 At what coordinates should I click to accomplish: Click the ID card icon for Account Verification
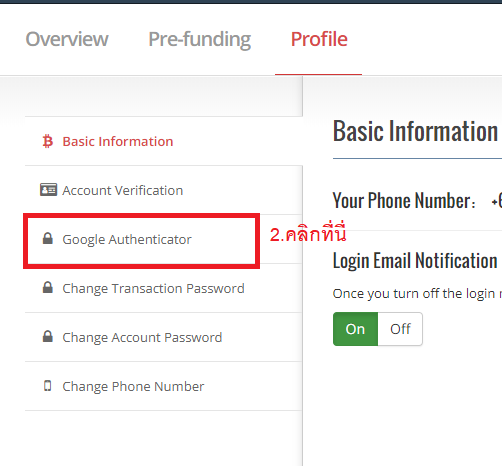tap(48, 190)
